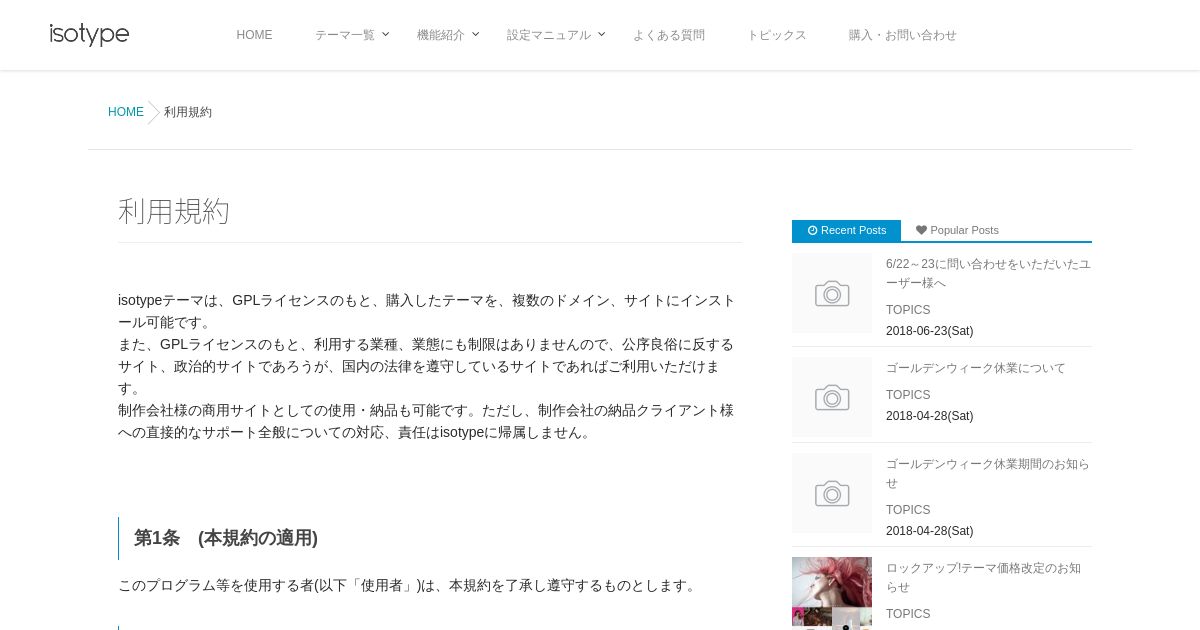The height and width of the screenshot is (630, 1200).
Task: Click camera placeholder thumbnail for ゴールデンウィーク休業について
Action: coord(832,397)
